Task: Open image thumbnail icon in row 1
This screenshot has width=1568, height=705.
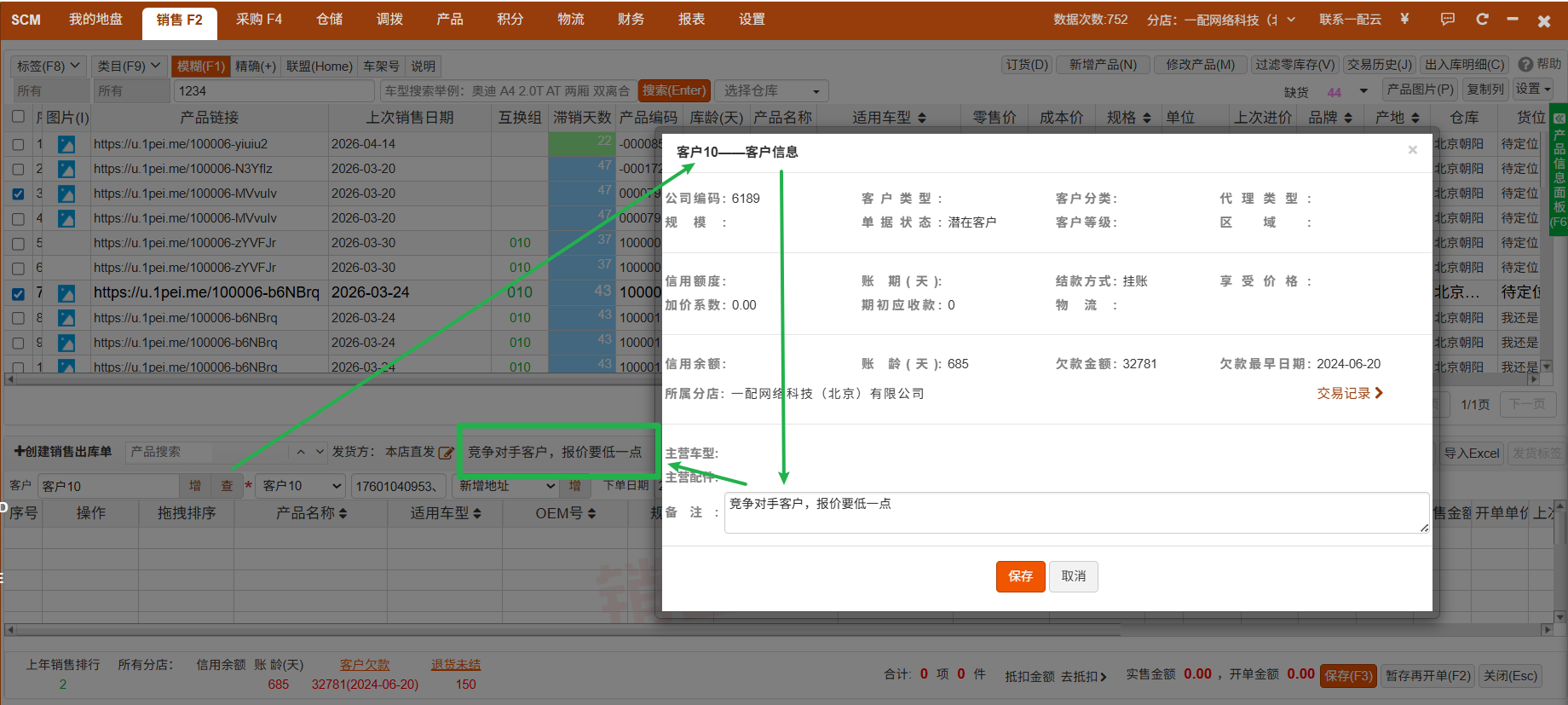Action: (x=66, y=144)
